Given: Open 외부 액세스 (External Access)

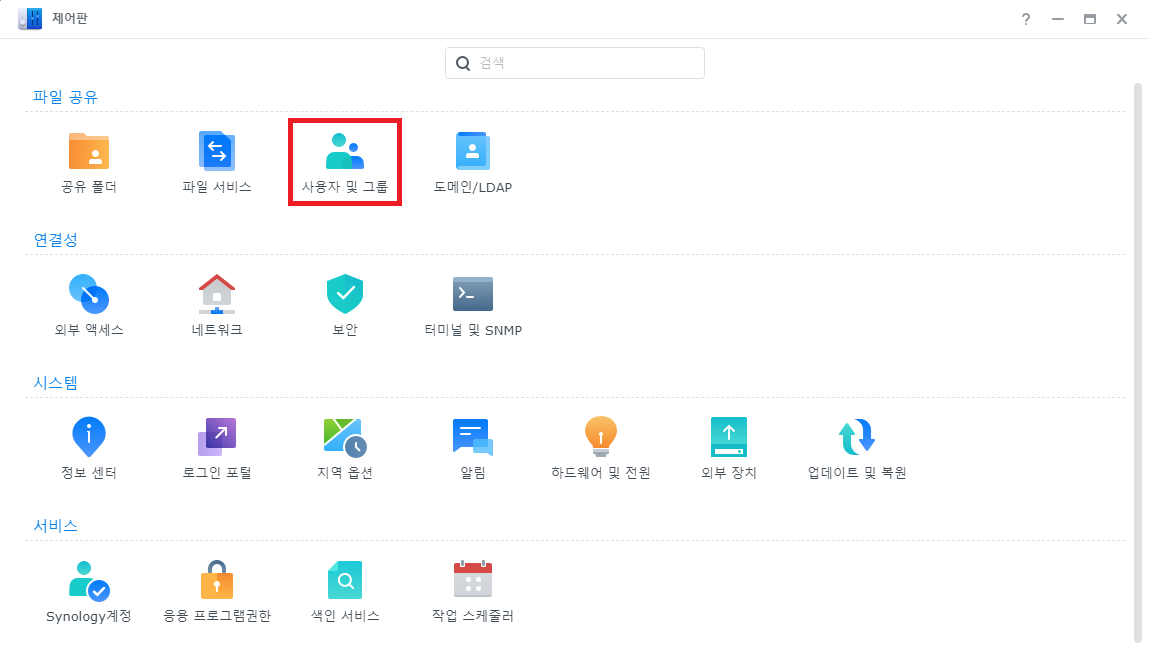Looking at the screenshot, I should (89, 295).
